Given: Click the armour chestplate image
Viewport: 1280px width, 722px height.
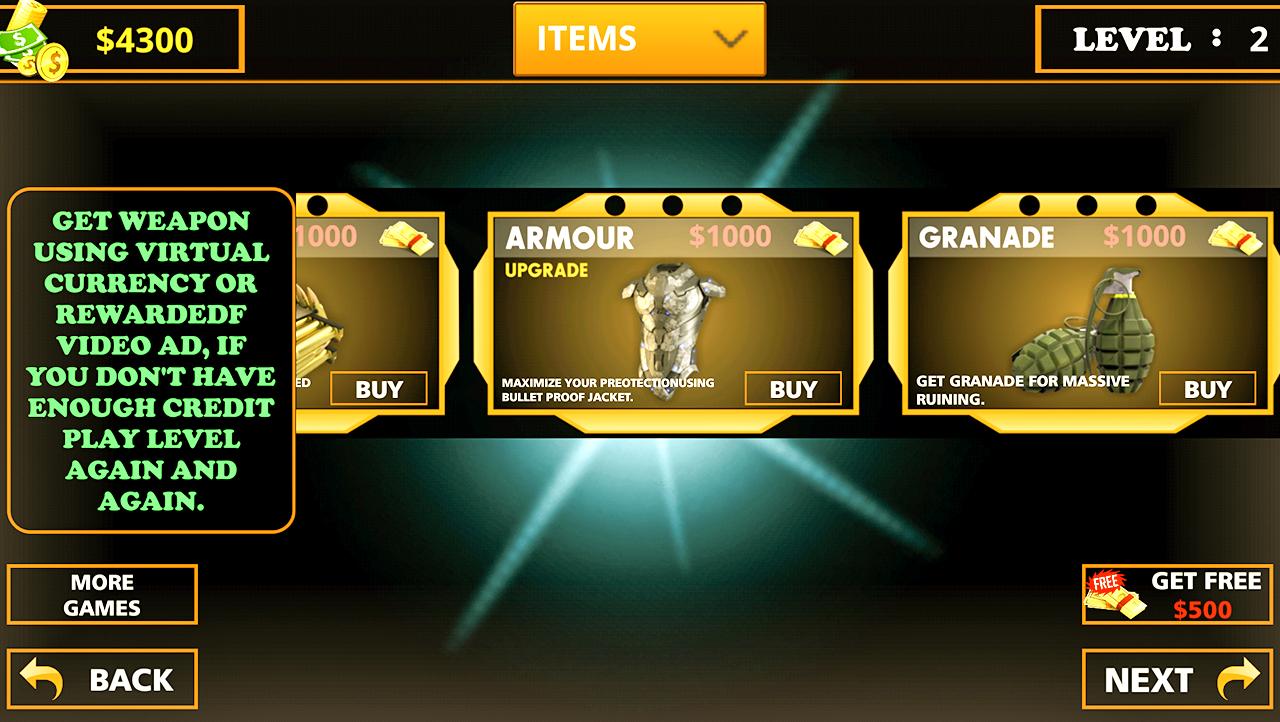Looking at the screenshot, I should (x=665, y=330).
